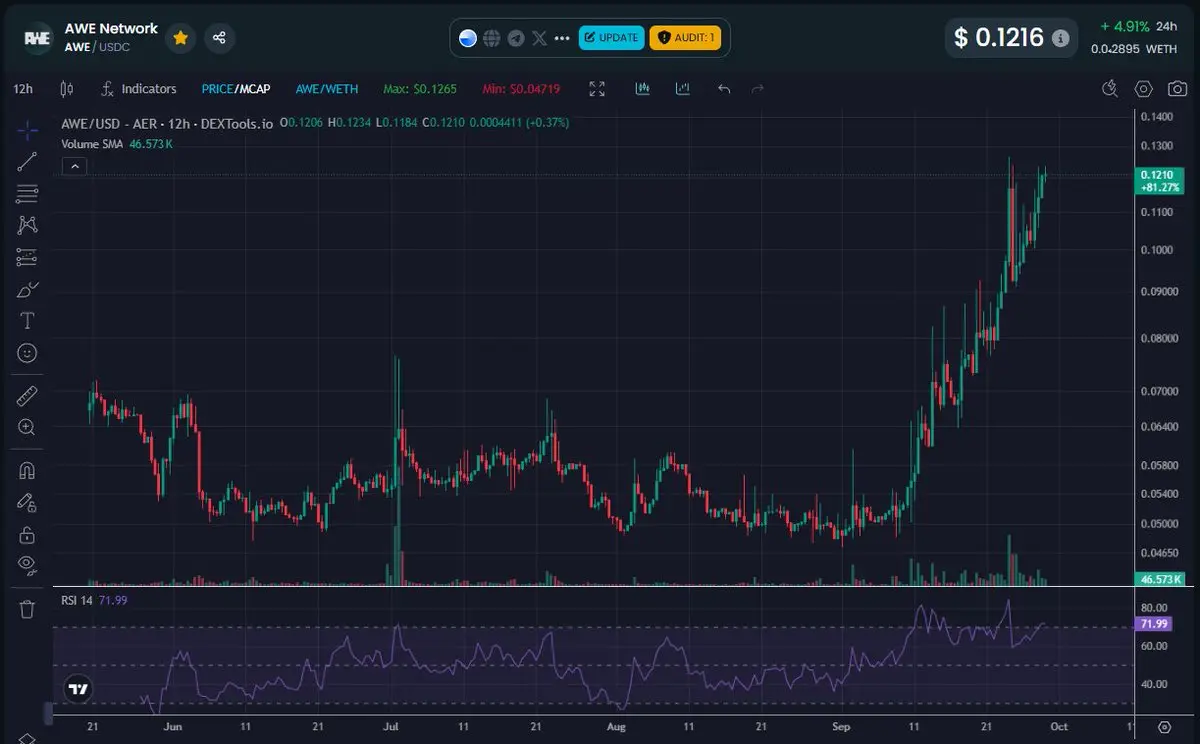This screenshot has width=1200, height=744.
Task: Share AWE Network via share icon
Action: pos(219,38)
